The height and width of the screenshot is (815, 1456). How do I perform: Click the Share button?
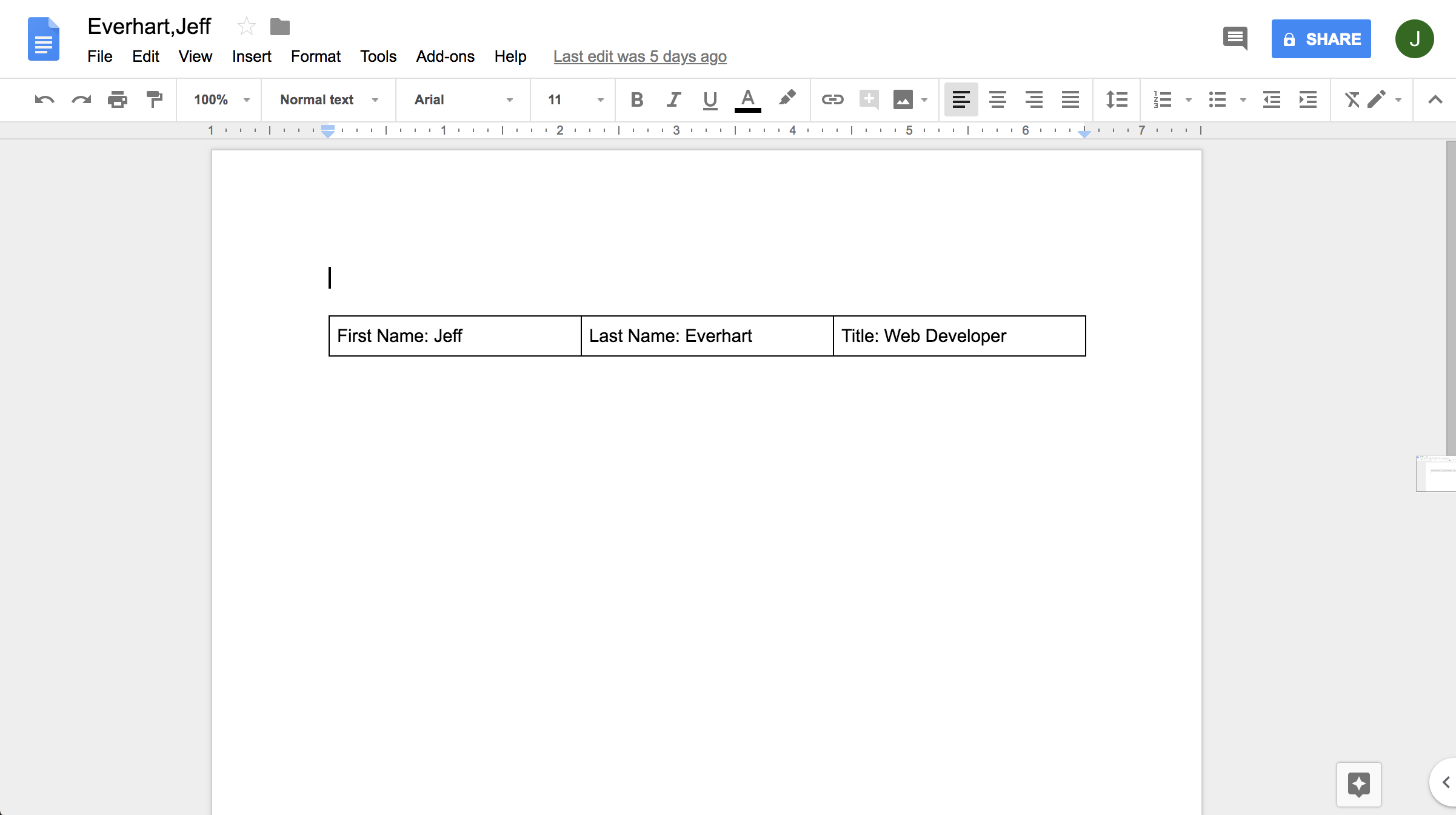(1321, 38)
